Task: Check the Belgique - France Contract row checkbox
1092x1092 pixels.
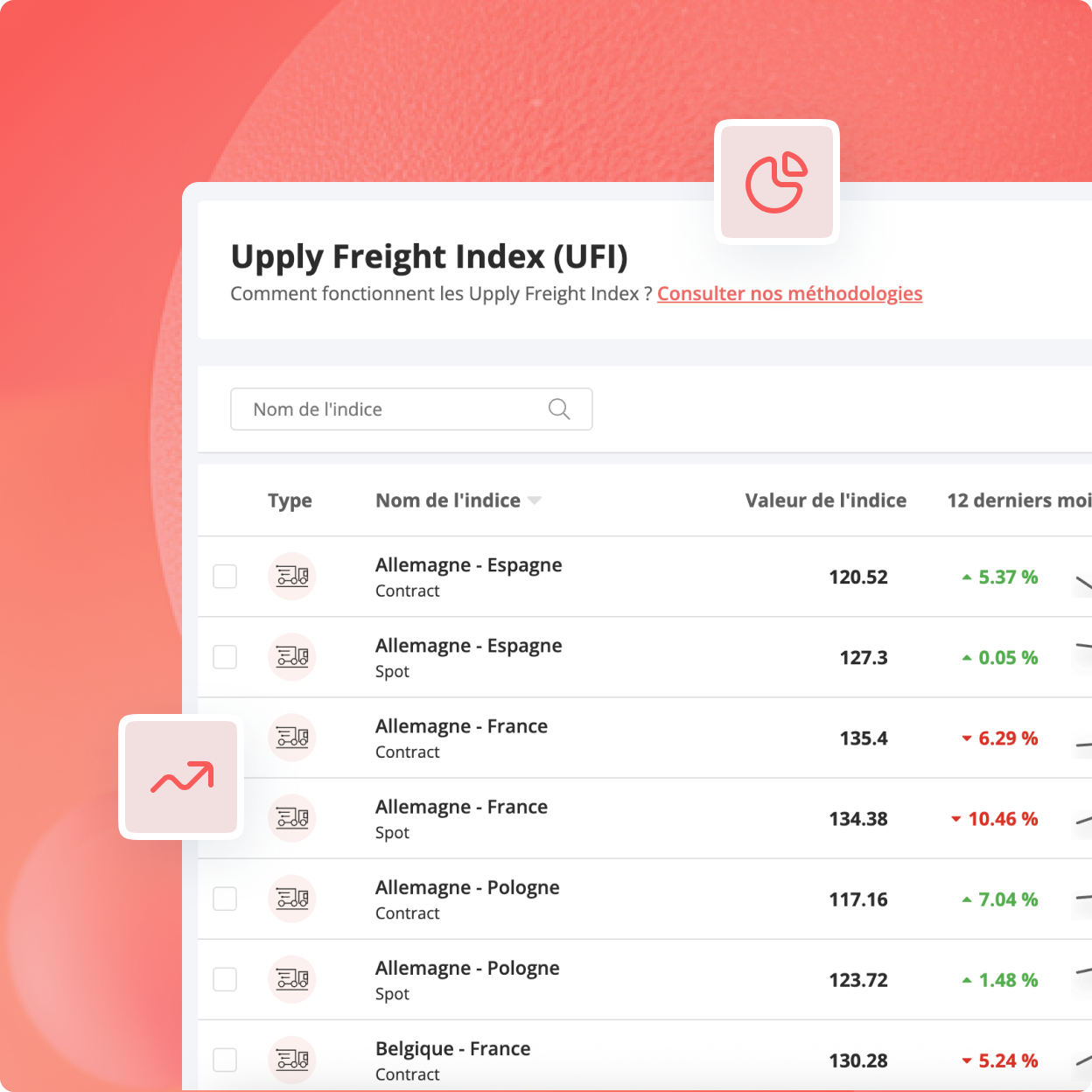Action: click(x=225, y=1060)
